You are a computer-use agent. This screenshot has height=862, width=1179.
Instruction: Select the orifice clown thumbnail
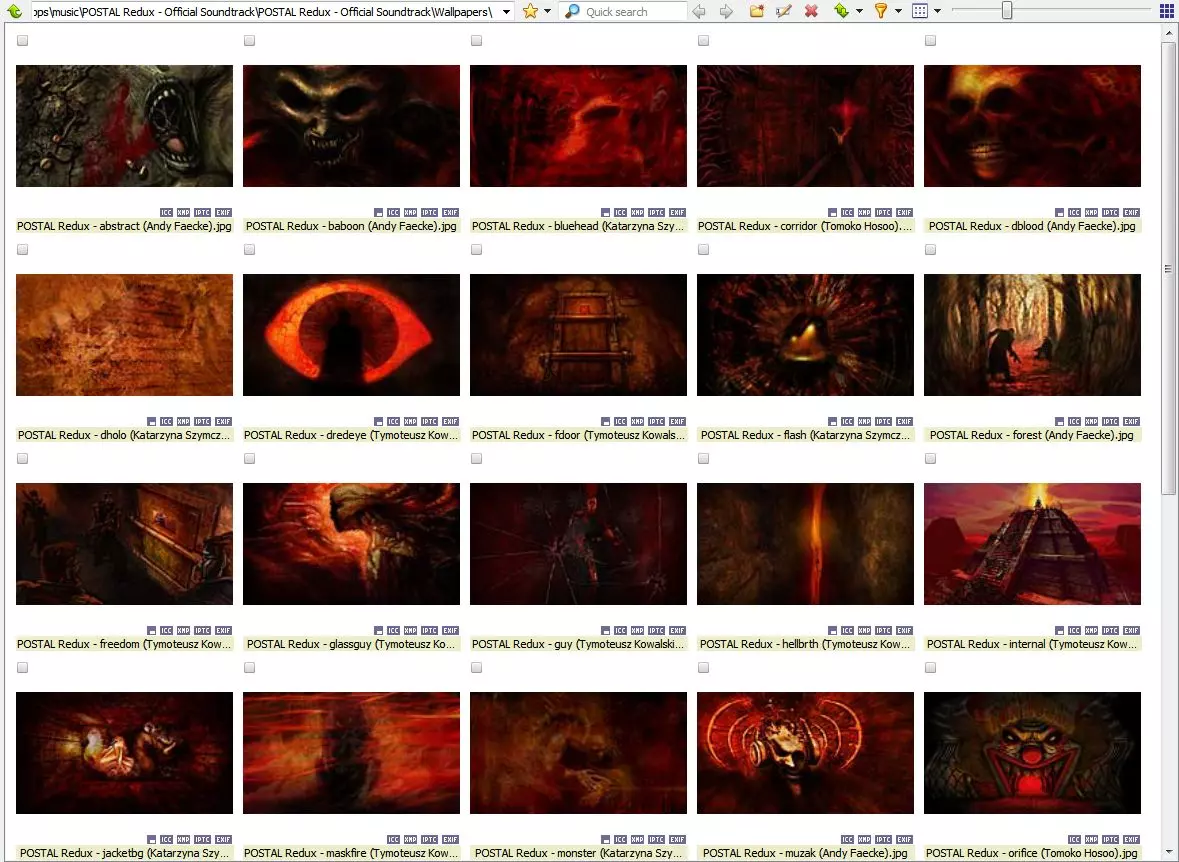1032,753
